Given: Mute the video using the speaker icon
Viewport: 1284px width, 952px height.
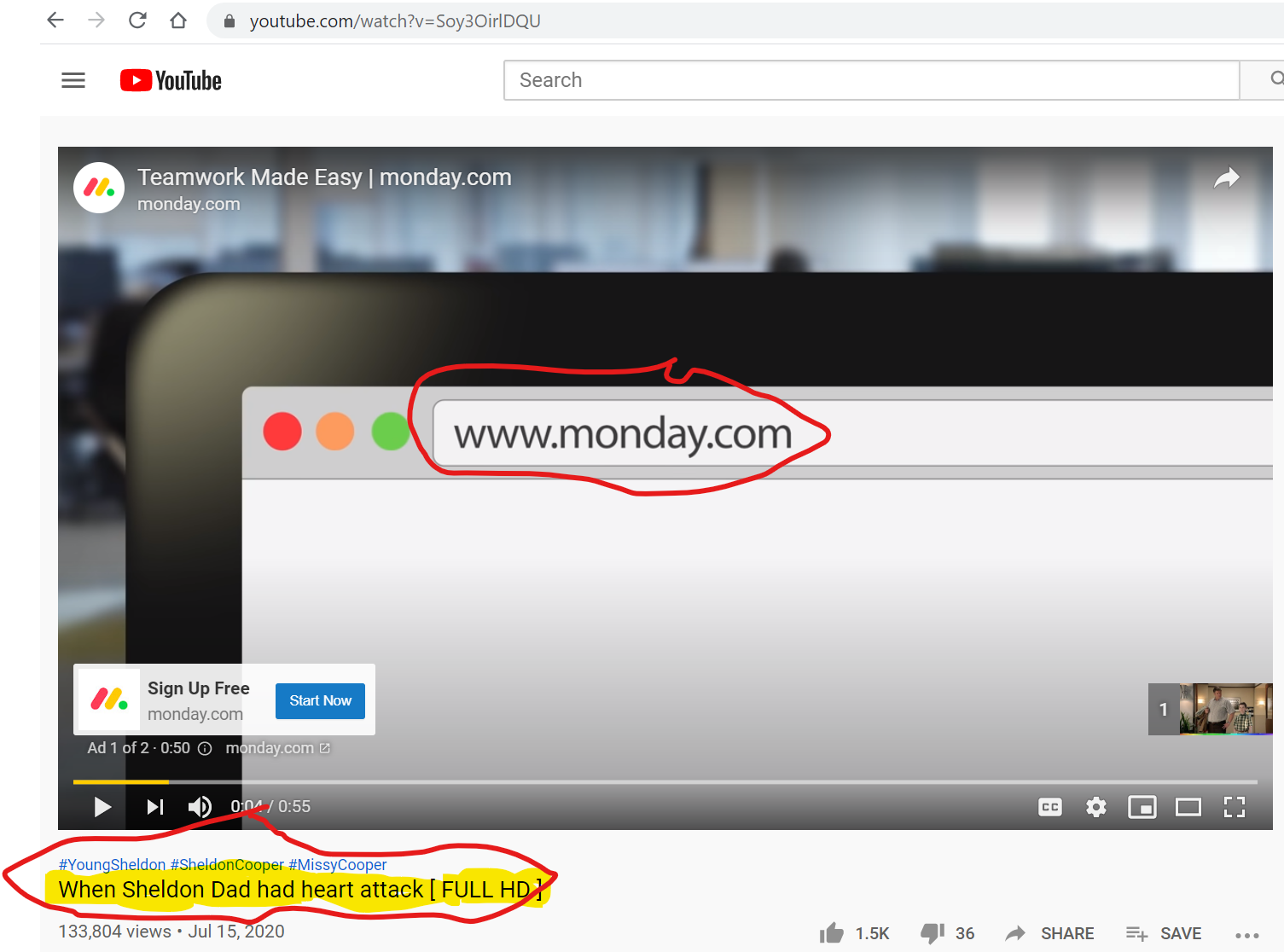Looking at the screenshot, I should pyautogui.click(x=200, y=807).
